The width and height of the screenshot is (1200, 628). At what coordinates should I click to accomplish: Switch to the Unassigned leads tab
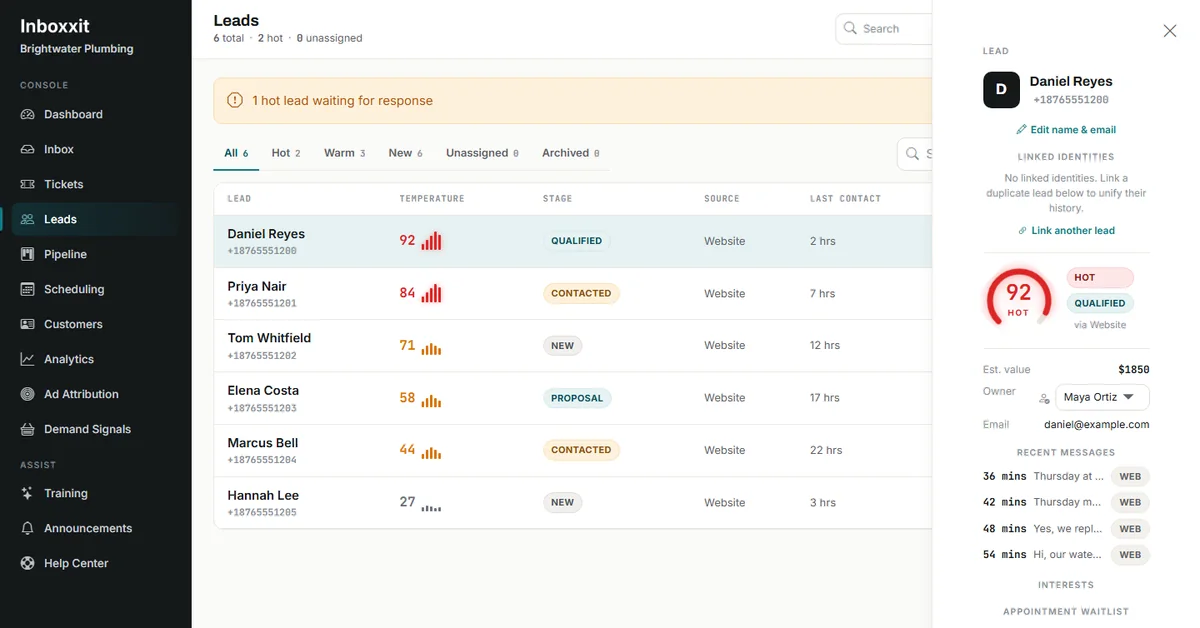pos(482,153)
